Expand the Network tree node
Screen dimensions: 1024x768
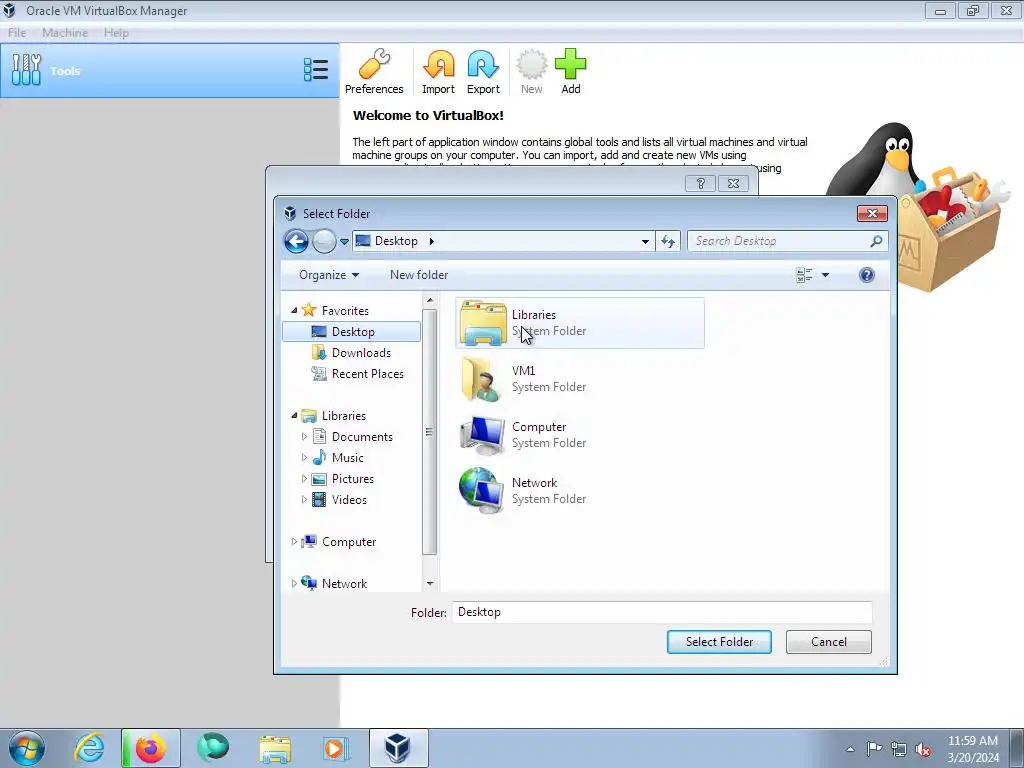(294, 583)
